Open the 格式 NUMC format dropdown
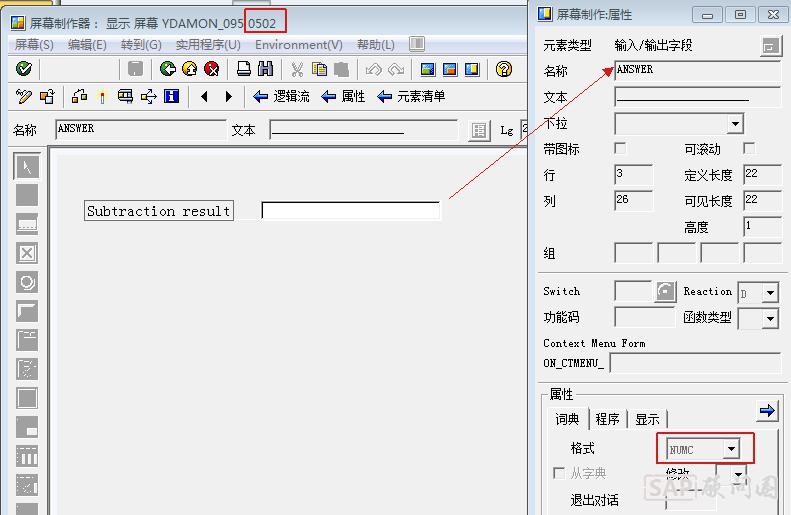This screenshot has height=515, width=791. (731, 450)
